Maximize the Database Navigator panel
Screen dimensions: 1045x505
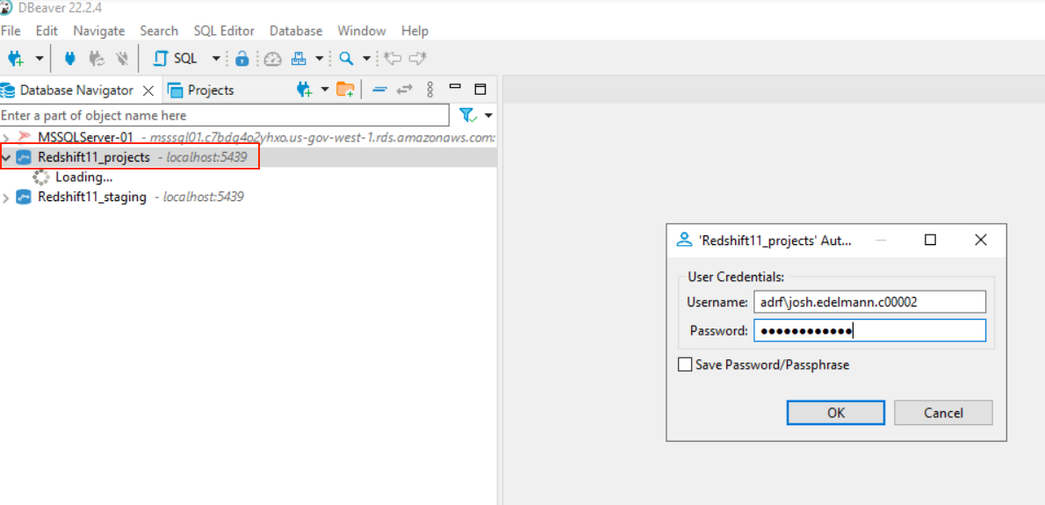click(x=481, y=89)
